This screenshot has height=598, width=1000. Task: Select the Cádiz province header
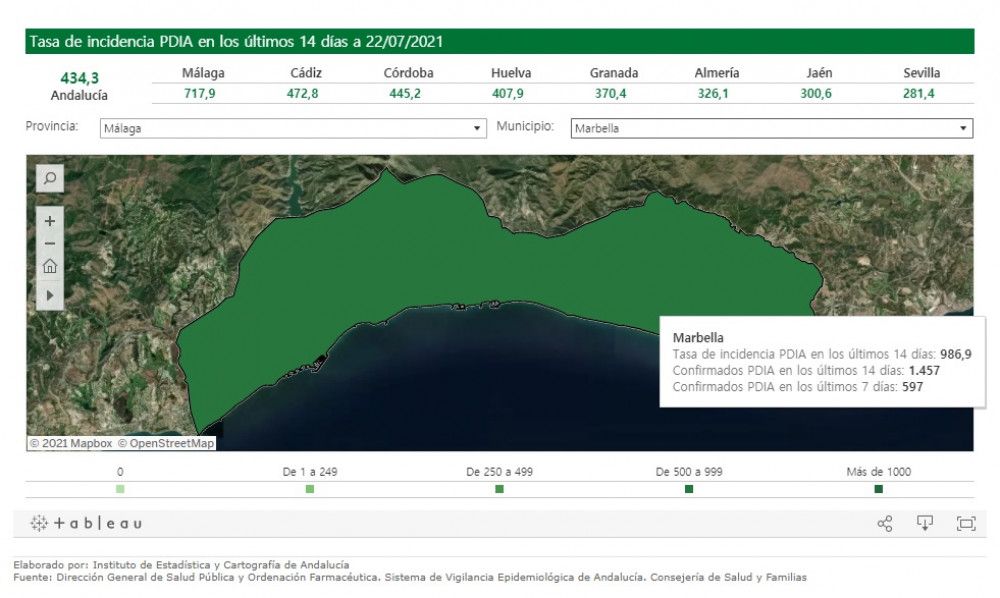tap(305, 73)
